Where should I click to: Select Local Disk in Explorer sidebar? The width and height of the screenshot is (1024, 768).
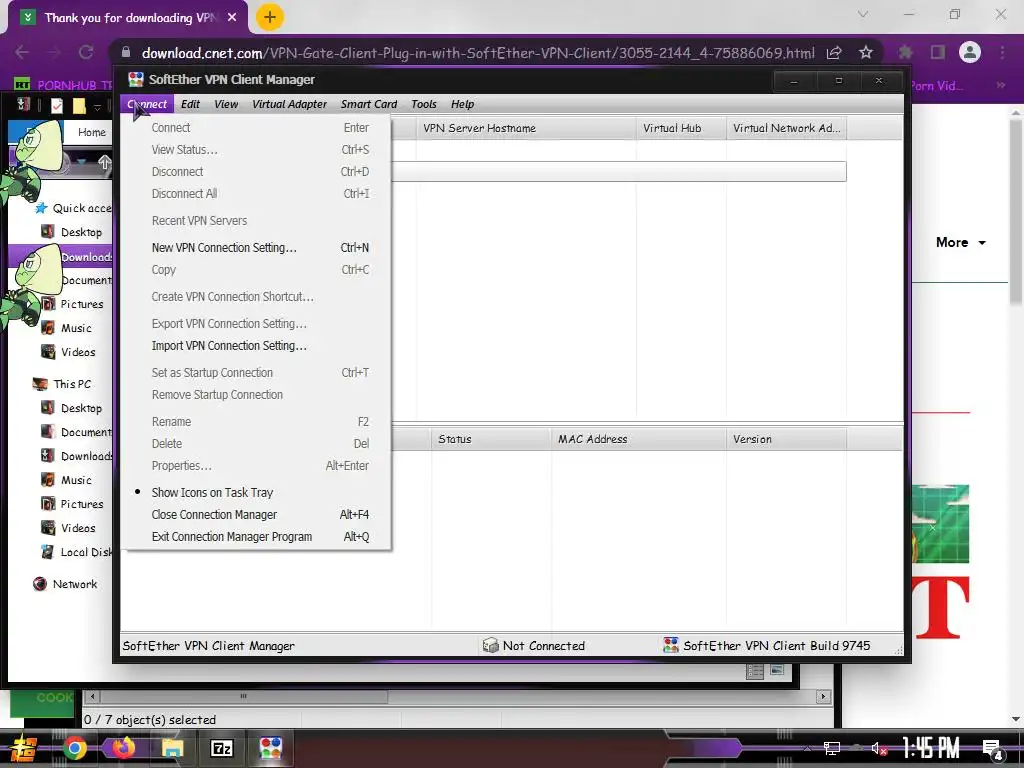(76, 552)
